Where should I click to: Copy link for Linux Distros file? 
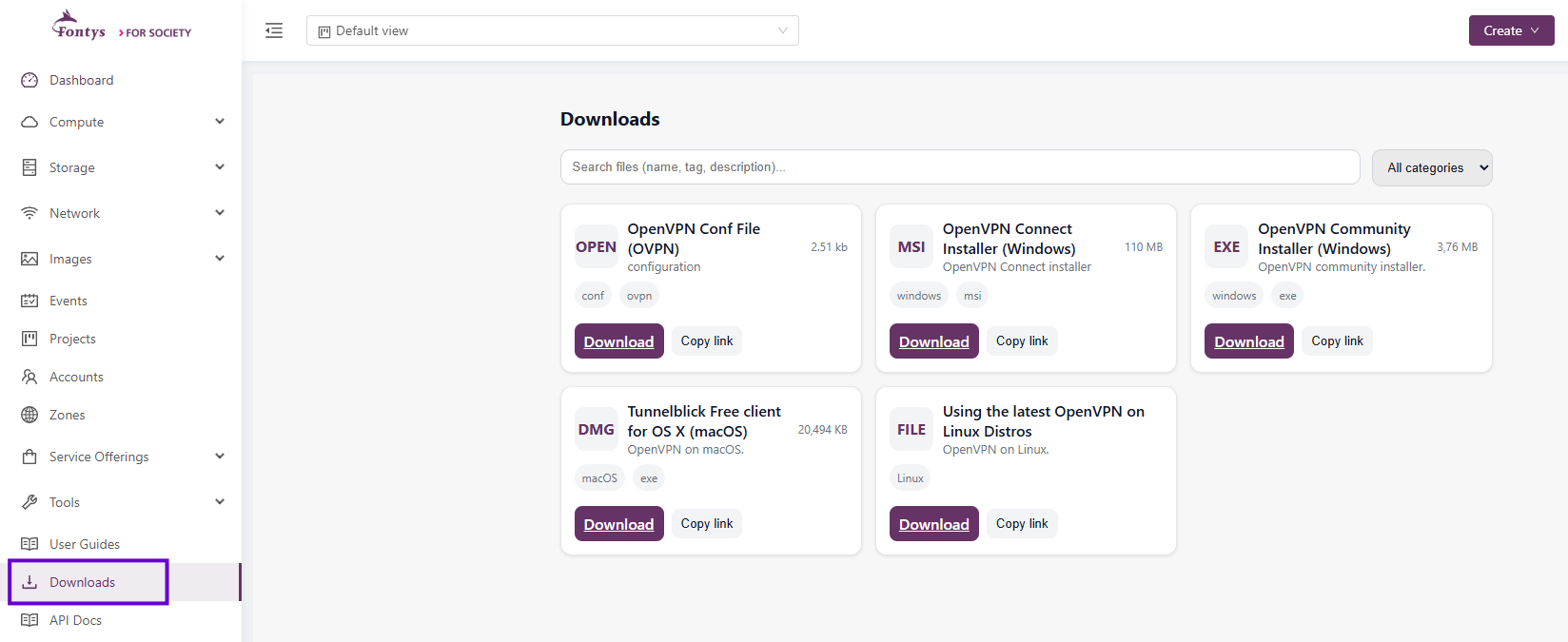click(1022, 523)
